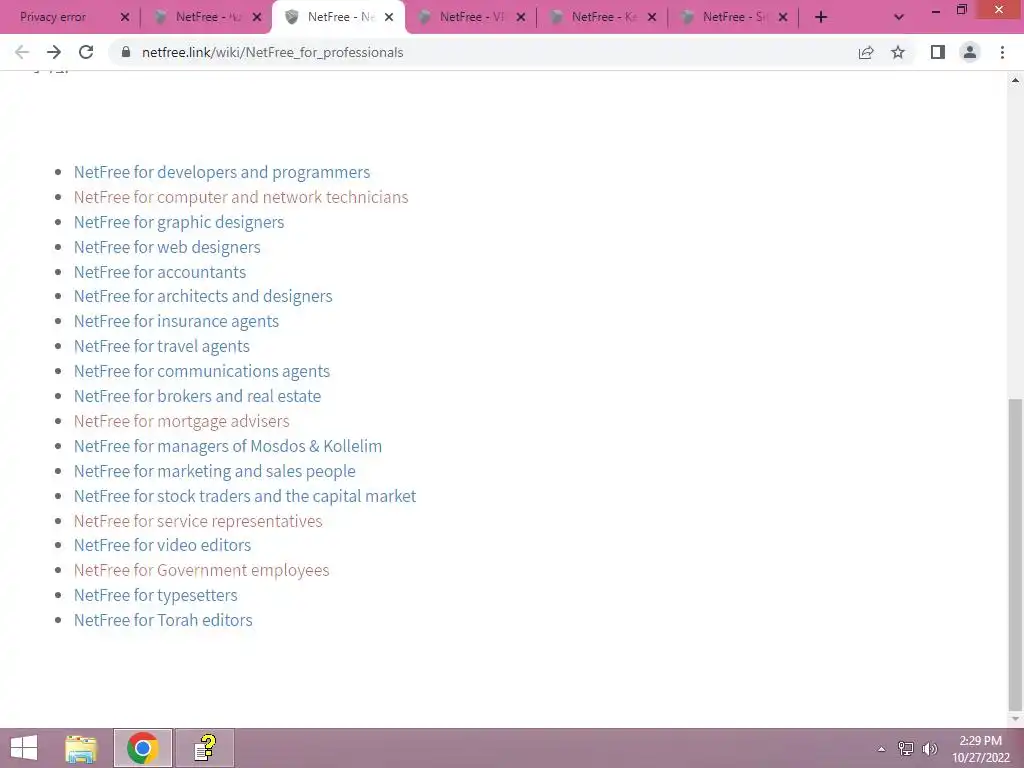Open NetFree for communications agents
Image resolution: width=1024 pixels, height=768 pixels.
pos(202,371)
